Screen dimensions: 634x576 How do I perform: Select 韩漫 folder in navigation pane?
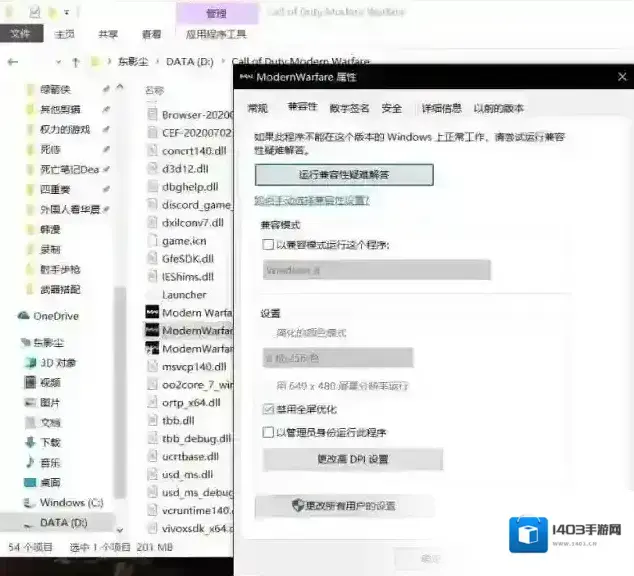coord(50,229)
